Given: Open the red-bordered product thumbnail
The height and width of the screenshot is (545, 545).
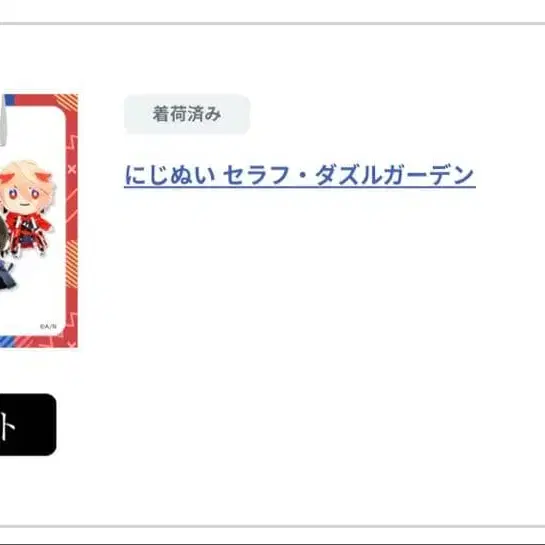Looking at the screenshot, I should 39,220.
